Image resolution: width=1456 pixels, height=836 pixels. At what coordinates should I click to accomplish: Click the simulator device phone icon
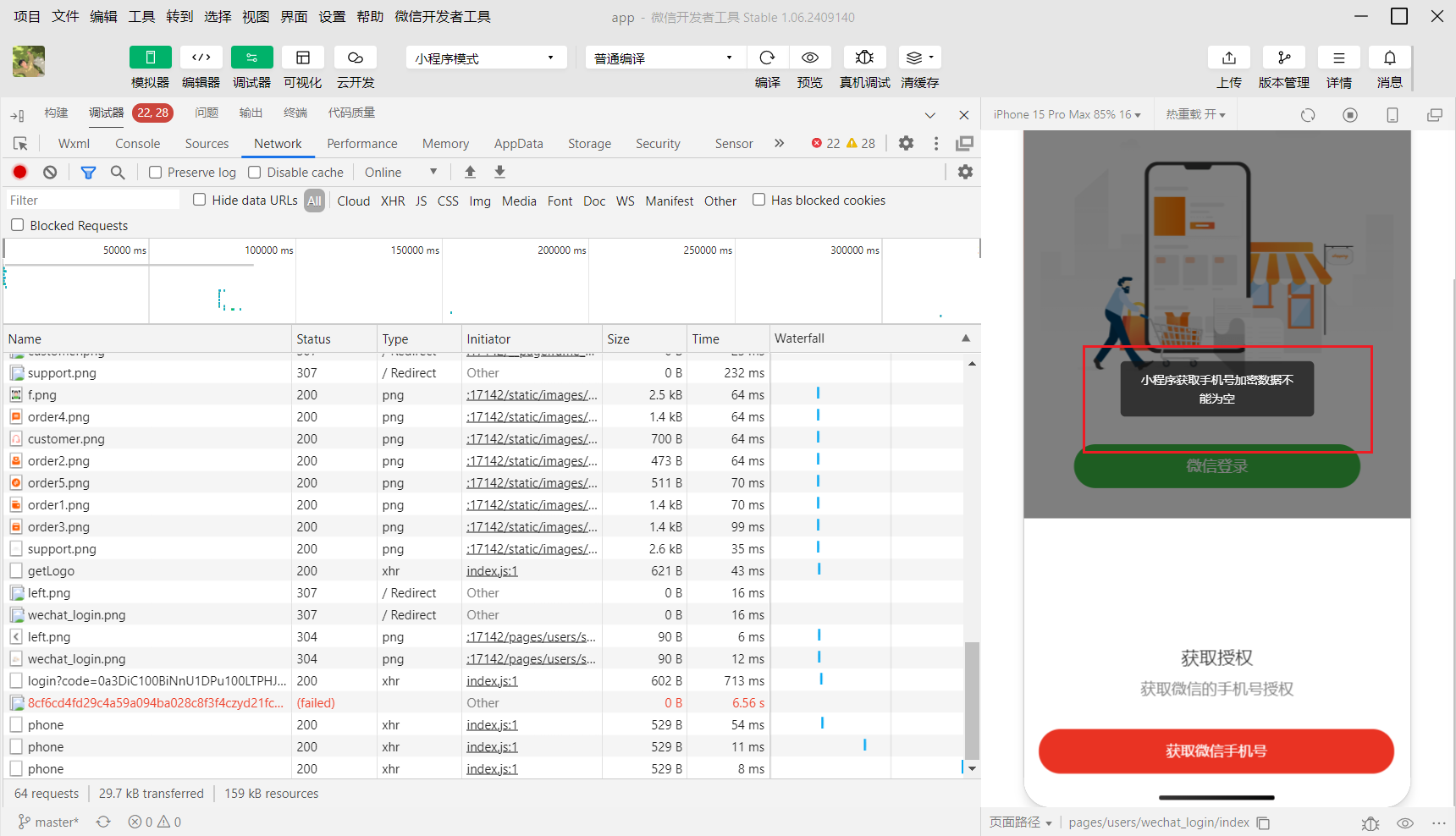click(1393, 114)
